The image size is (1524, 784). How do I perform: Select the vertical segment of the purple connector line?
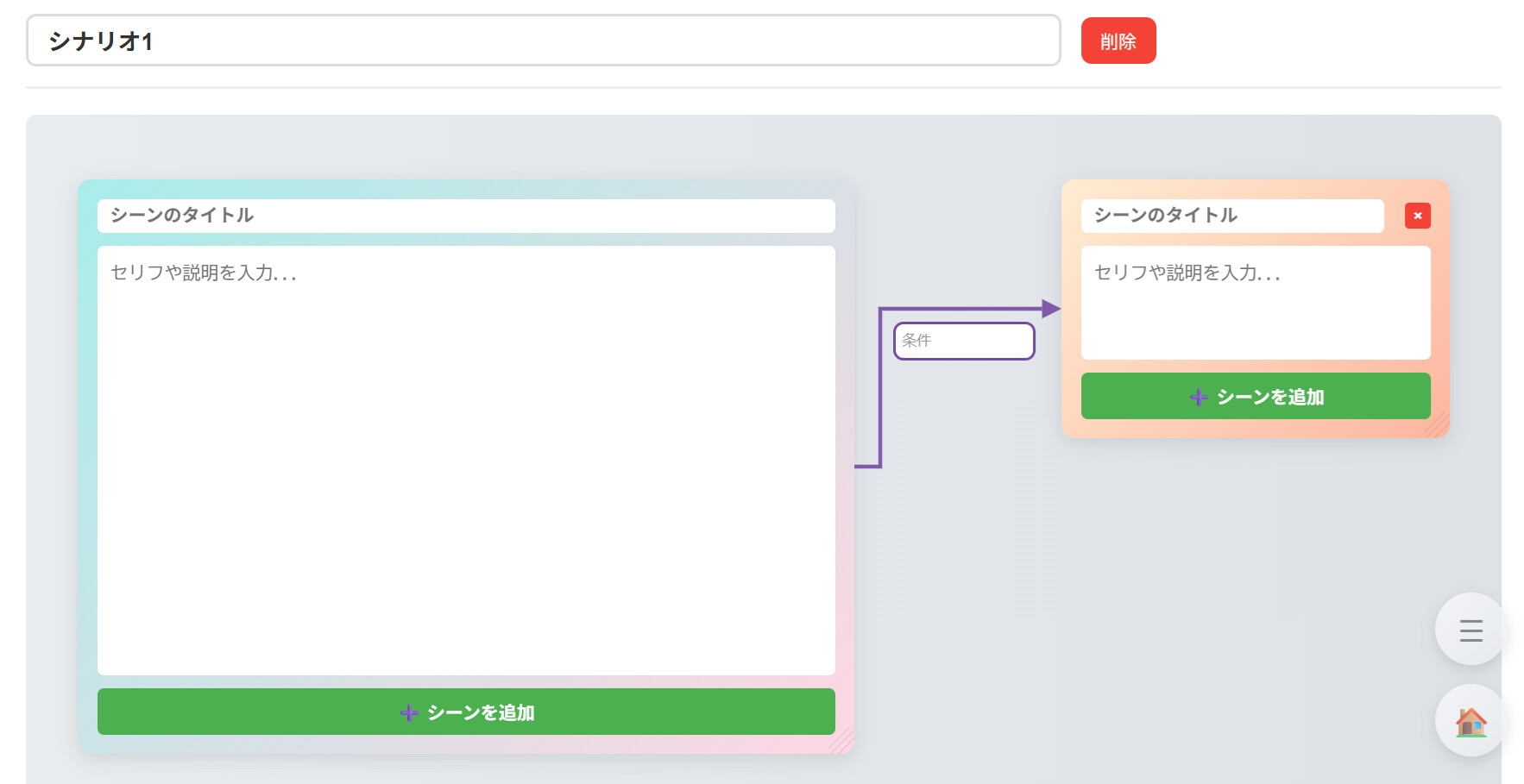tap(880, 388)
